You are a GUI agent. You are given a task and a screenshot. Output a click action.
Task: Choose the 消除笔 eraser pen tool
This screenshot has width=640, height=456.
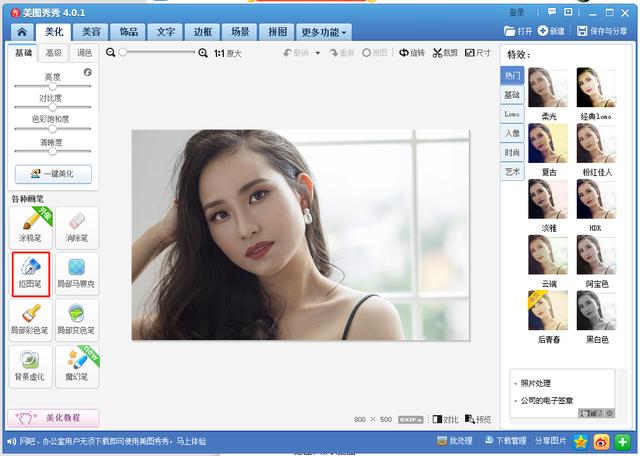click(x=76, y=225)
